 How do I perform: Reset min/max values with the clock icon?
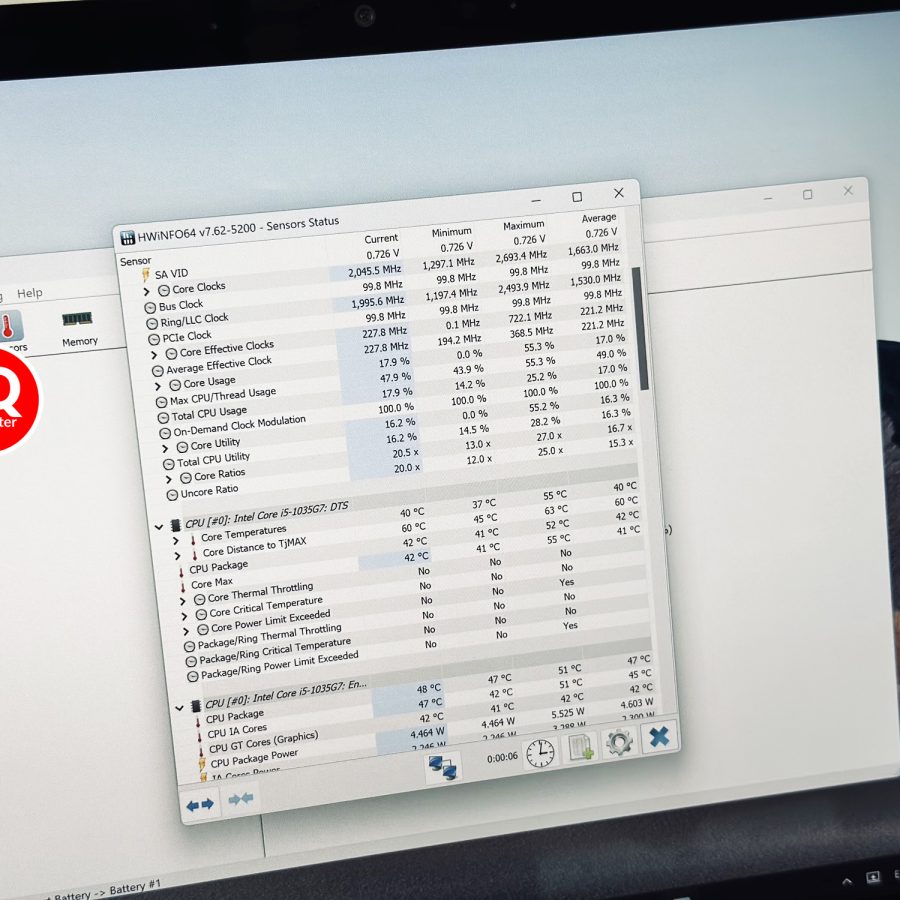click(x=540, y=753)
